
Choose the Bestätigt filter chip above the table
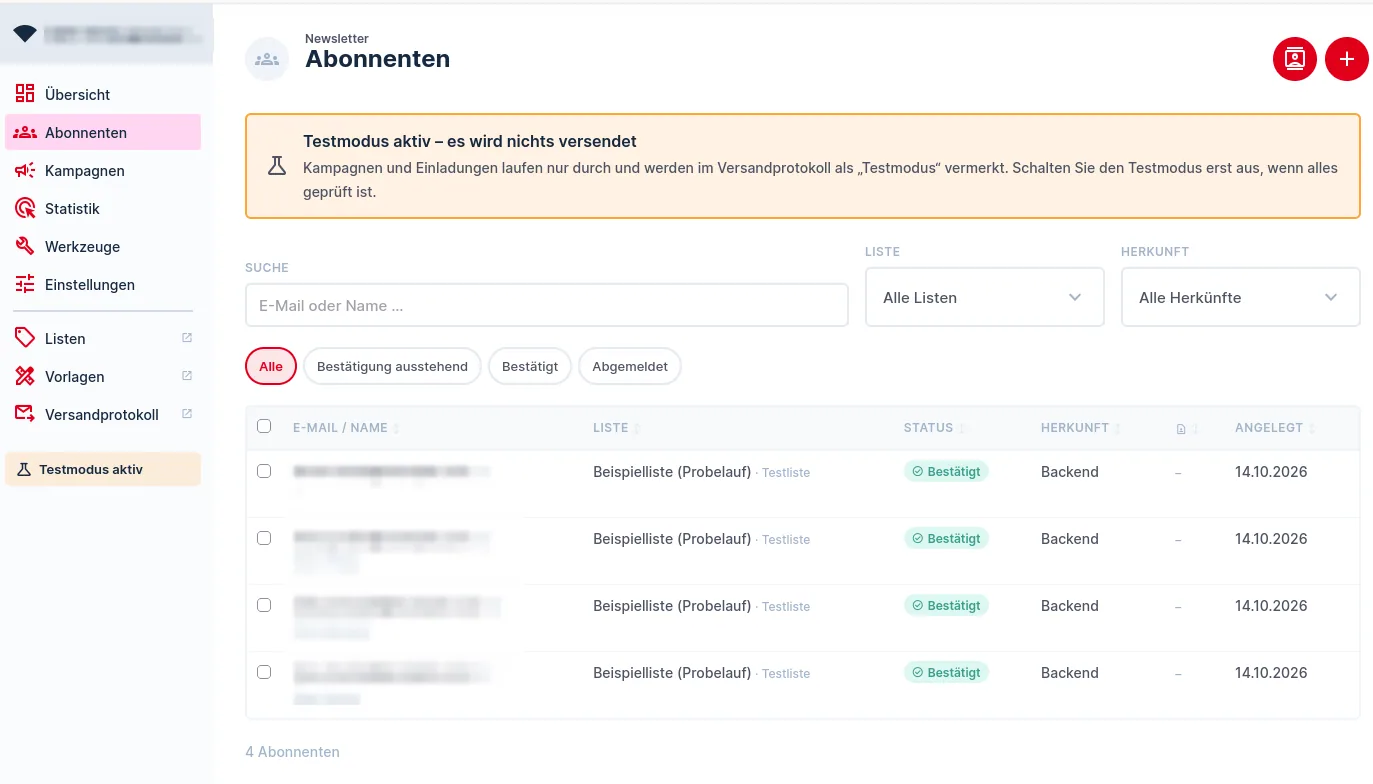[530, 366]
